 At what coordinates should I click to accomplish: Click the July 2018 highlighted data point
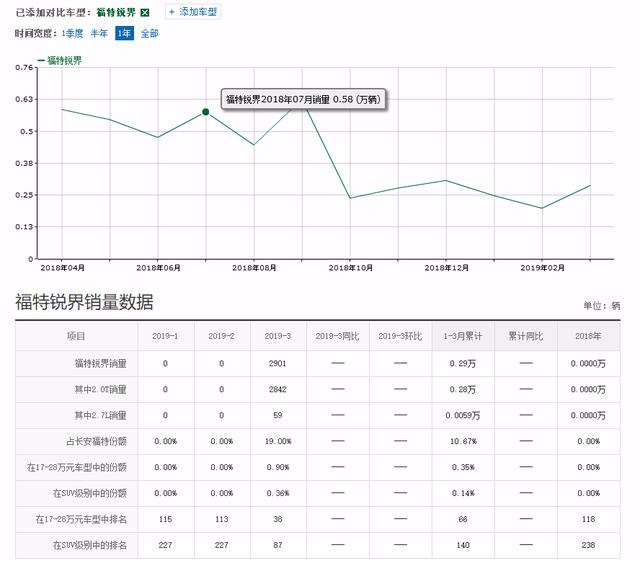click(206, 112)
